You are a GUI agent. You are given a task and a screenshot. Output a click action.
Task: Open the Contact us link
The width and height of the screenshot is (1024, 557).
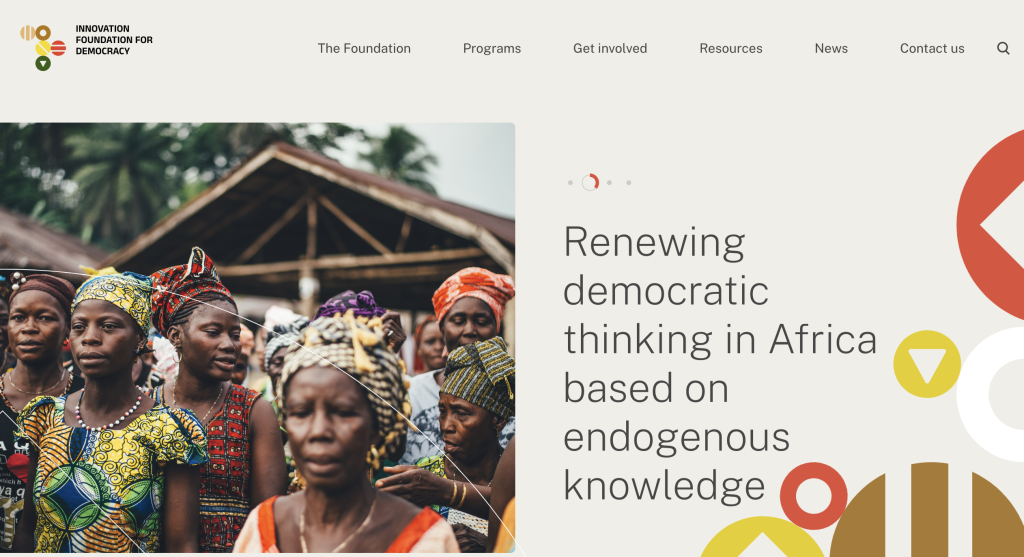tap(932, 48)
